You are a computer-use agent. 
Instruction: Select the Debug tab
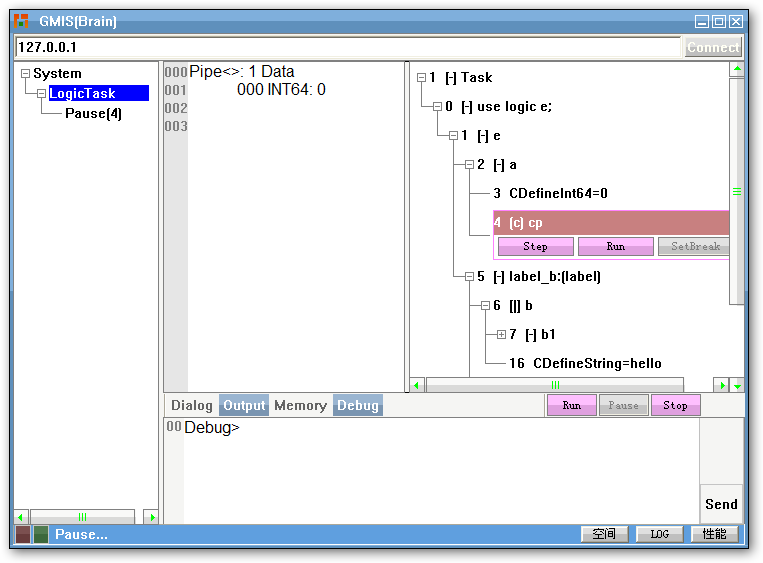click(358, 405)
